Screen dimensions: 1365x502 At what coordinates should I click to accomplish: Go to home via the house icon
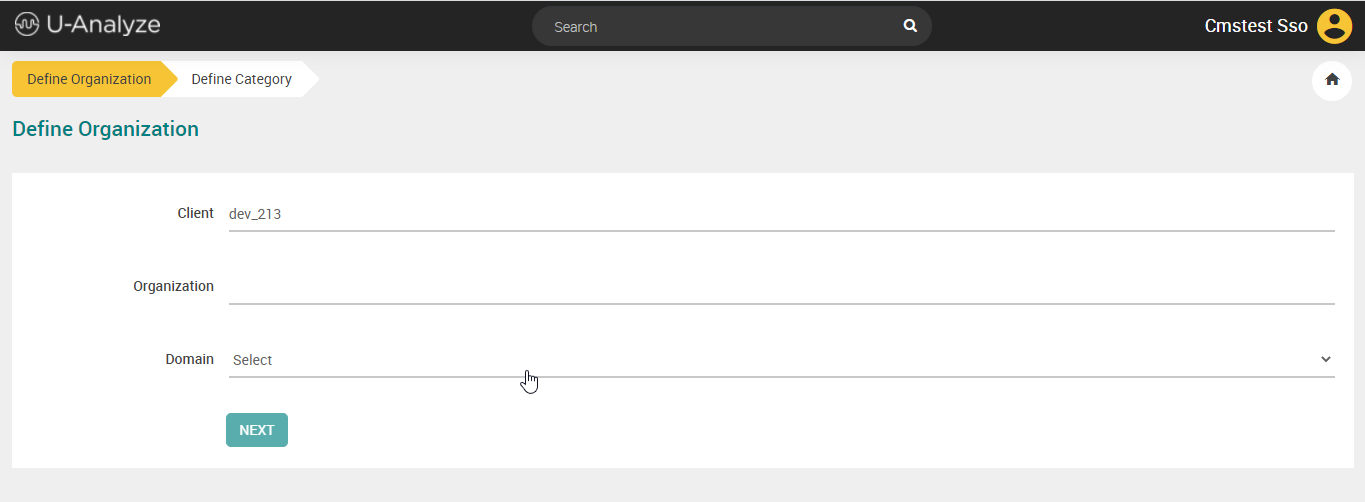(1332, 80)
